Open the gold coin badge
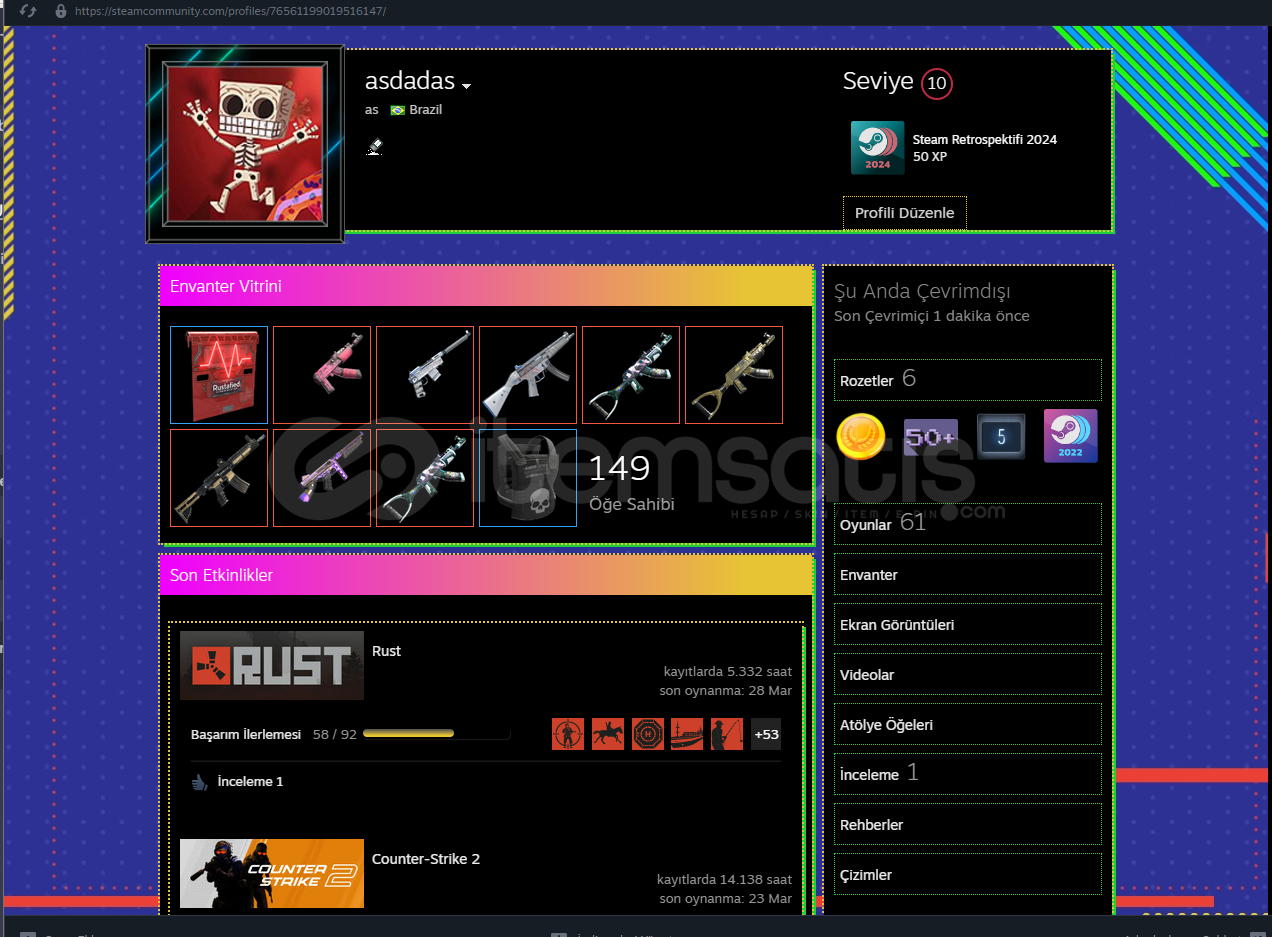Image resolution: width=1272 pixels, height=937 pixels. pos(861,437)
